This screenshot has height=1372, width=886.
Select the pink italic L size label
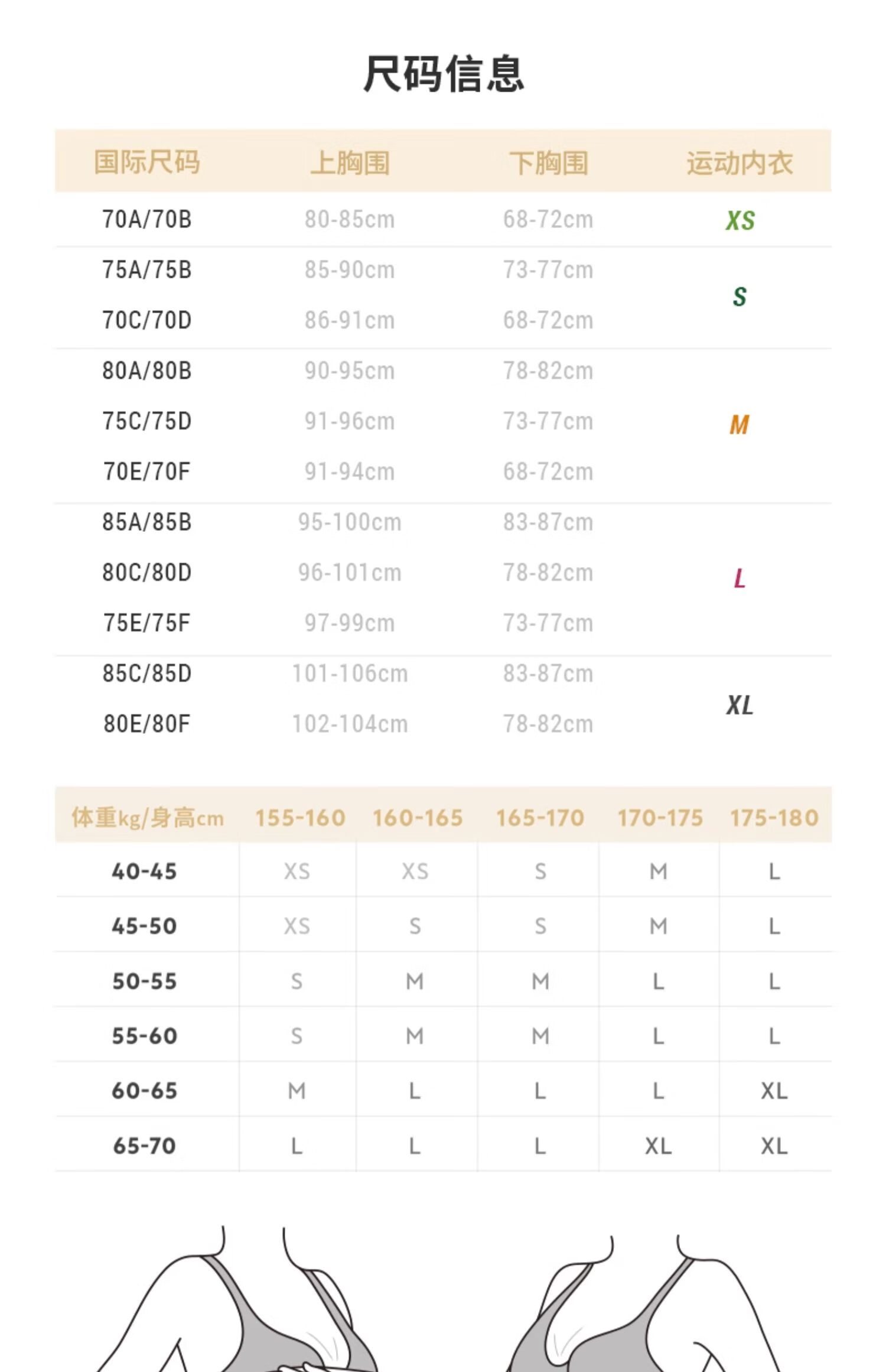coord(740,578)
